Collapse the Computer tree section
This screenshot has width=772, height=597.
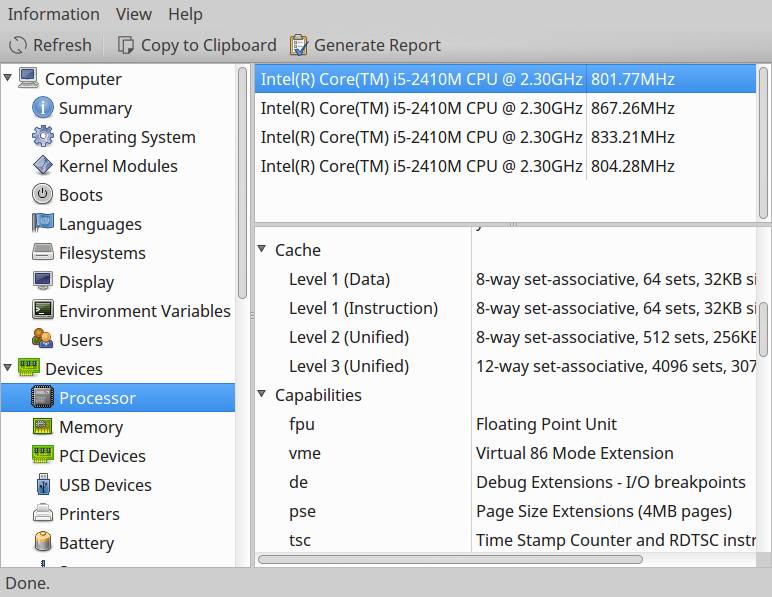(7, 78)
